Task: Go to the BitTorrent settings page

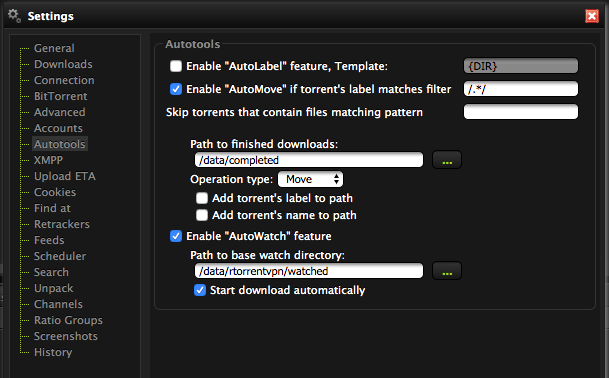Action: click(x=61, y=96)
